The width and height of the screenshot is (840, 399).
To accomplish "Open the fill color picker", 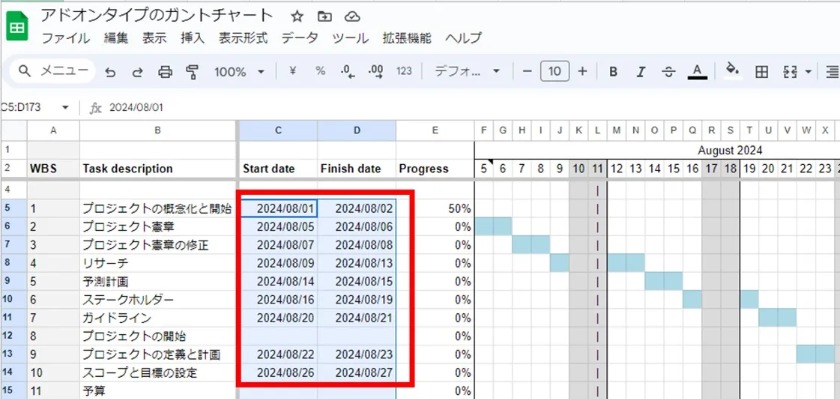I will [733, 71].
